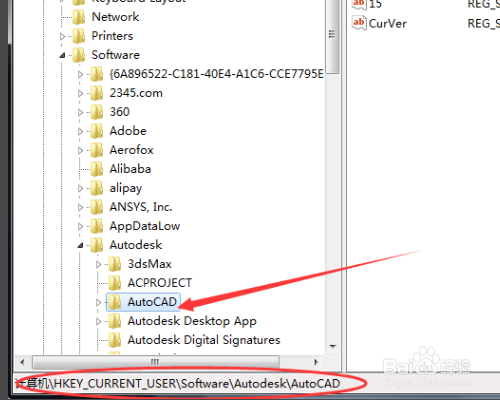This screenshot has width=500, height=400.
Task: Click the horizontal scrollbar right arrow
Action: click(x=316, y=362)
